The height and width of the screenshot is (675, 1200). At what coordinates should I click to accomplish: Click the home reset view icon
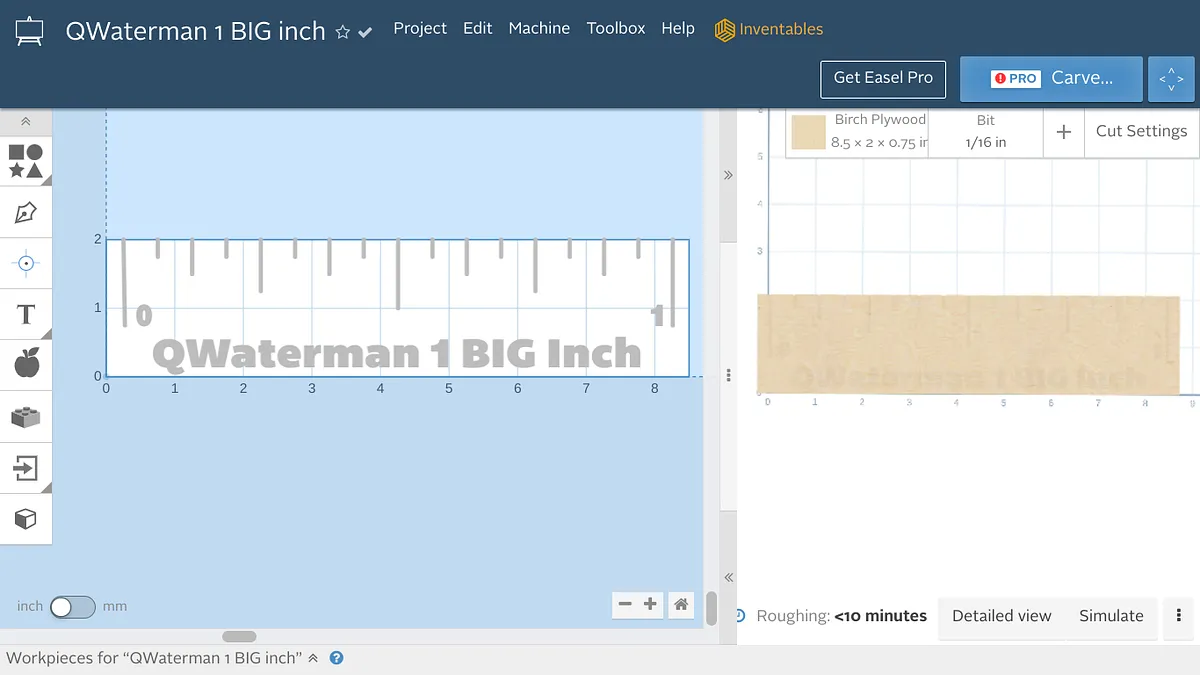(681, 604)
